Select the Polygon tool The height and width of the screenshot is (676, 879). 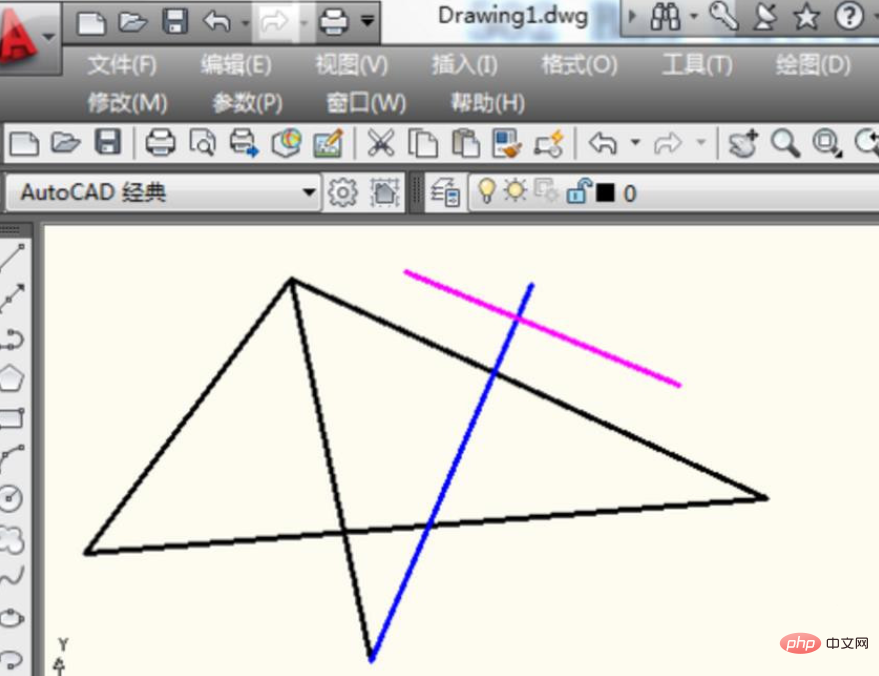(12, 378)
